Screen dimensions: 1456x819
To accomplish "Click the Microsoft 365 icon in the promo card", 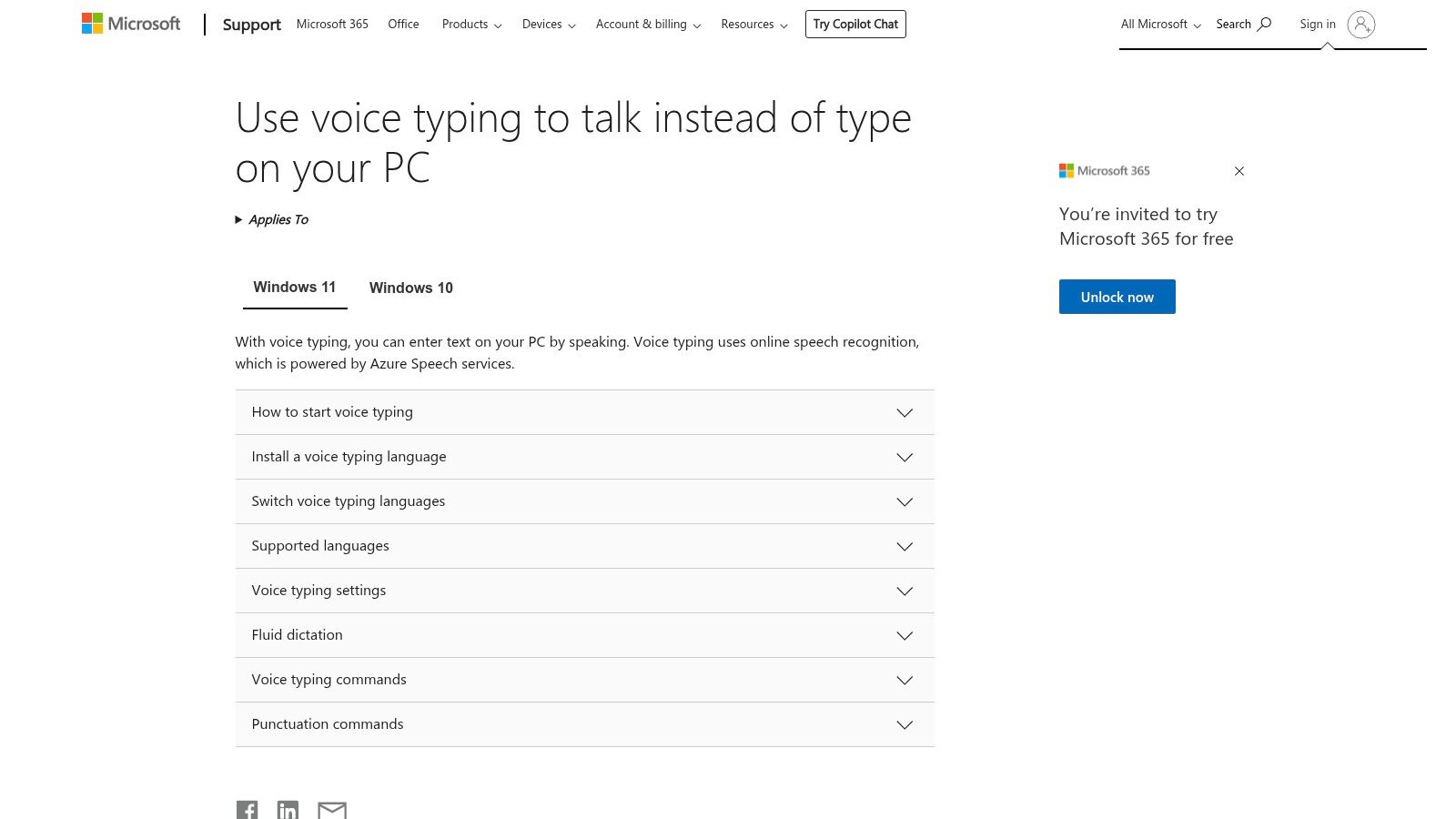I will pyautogui.click(x=1066, y=170).
